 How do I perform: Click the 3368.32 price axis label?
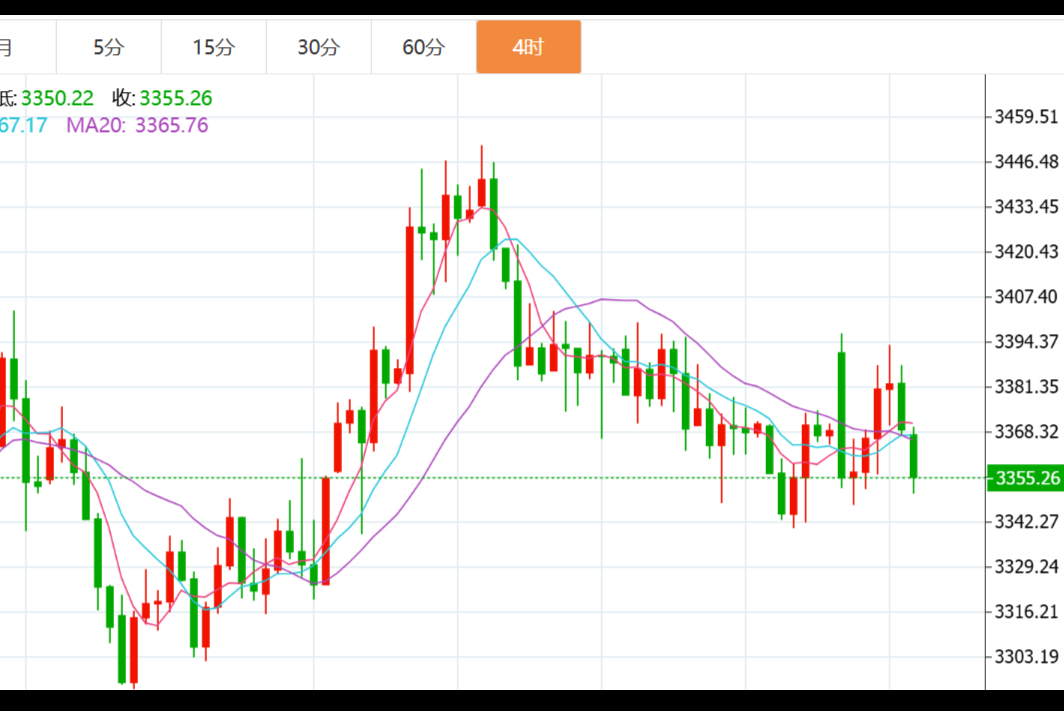(x=1026, y=431)
